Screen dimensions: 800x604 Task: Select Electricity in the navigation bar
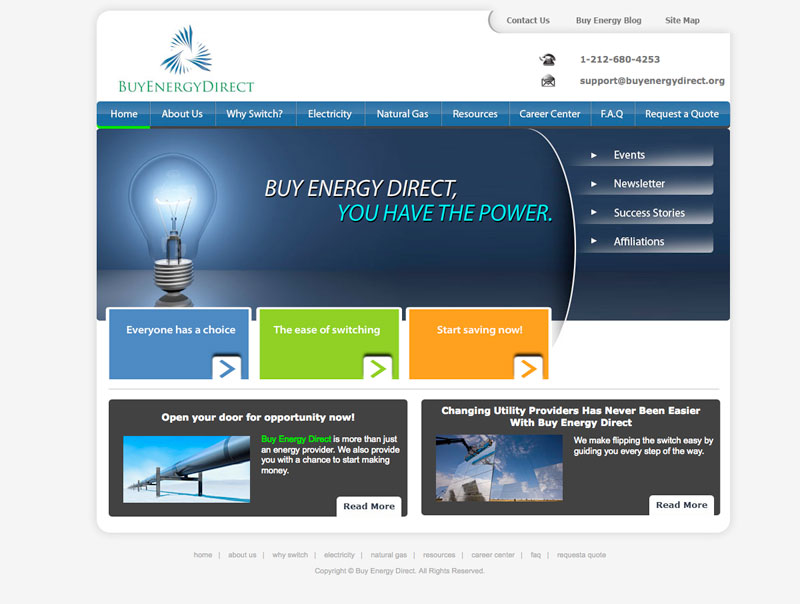coord(330,114)
